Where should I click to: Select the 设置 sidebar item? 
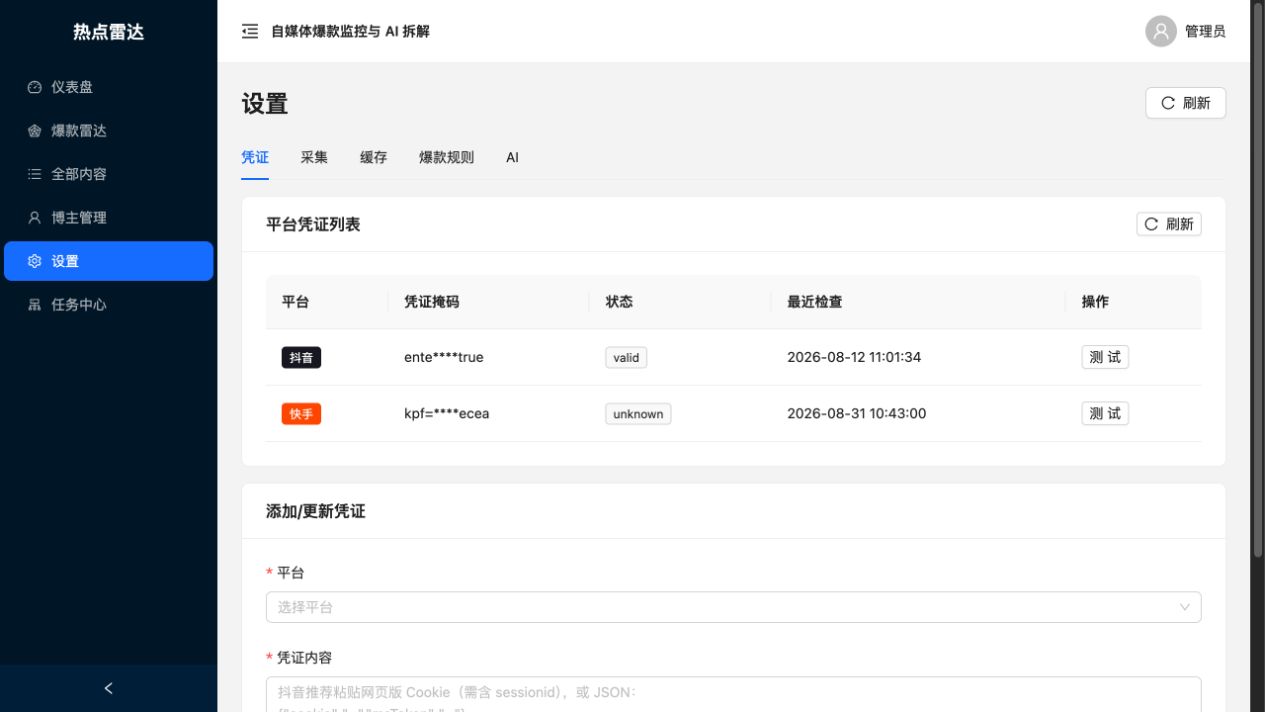[x=108, y=261]
